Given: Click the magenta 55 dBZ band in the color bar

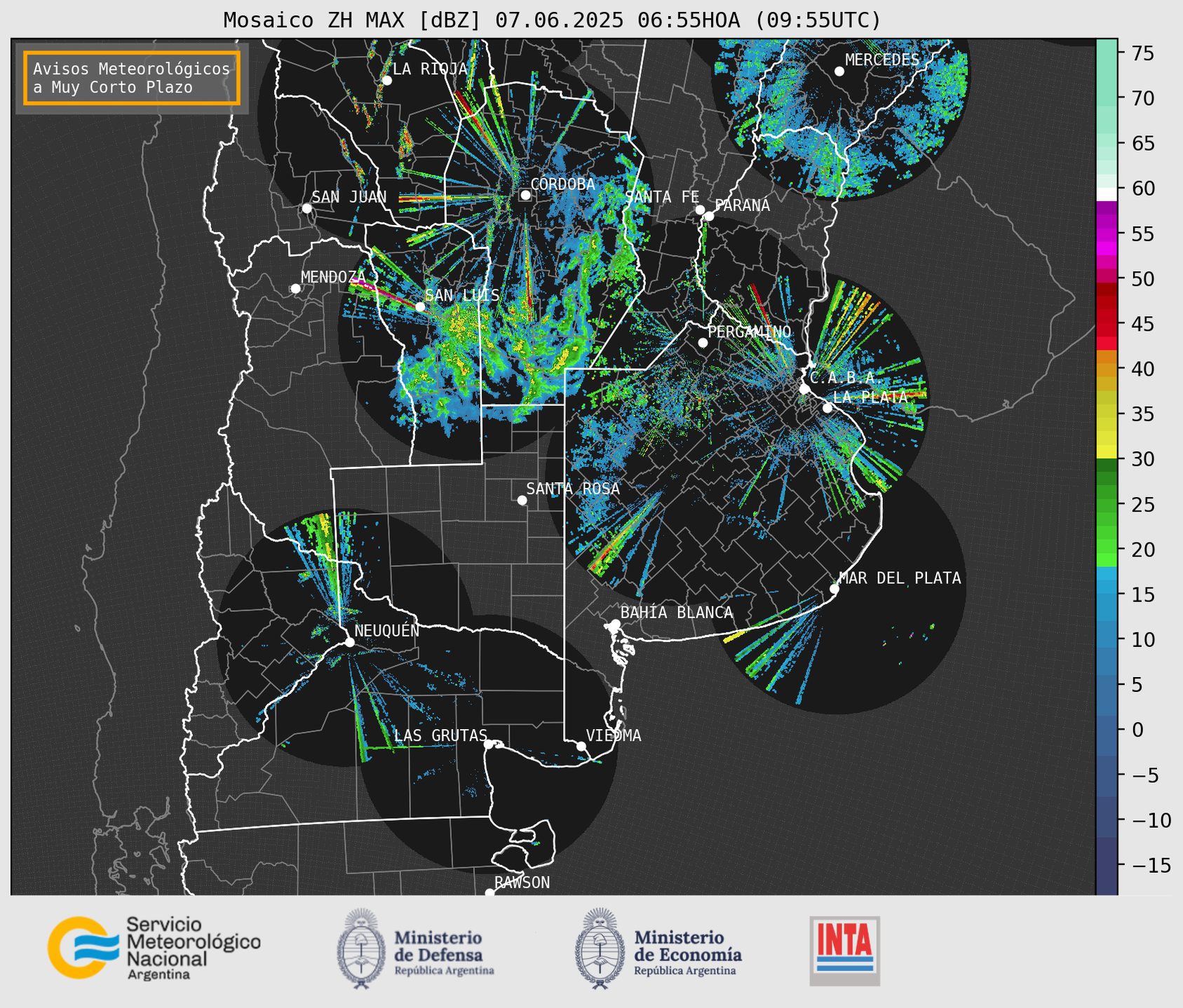Looking at the screenshot, I should (x=1106, y=233).
